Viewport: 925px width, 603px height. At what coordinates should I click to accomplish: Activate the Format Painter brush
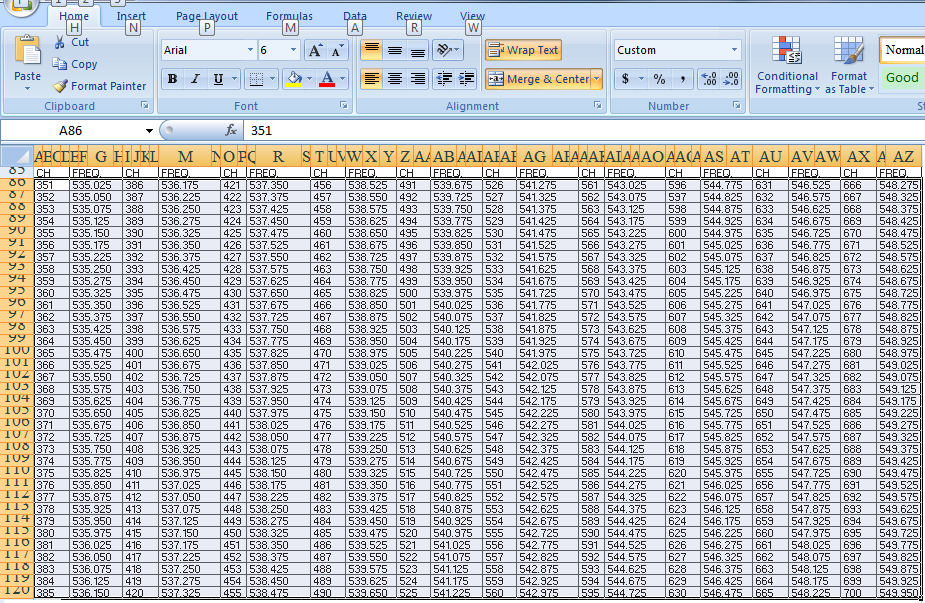[x=60, y=86]
